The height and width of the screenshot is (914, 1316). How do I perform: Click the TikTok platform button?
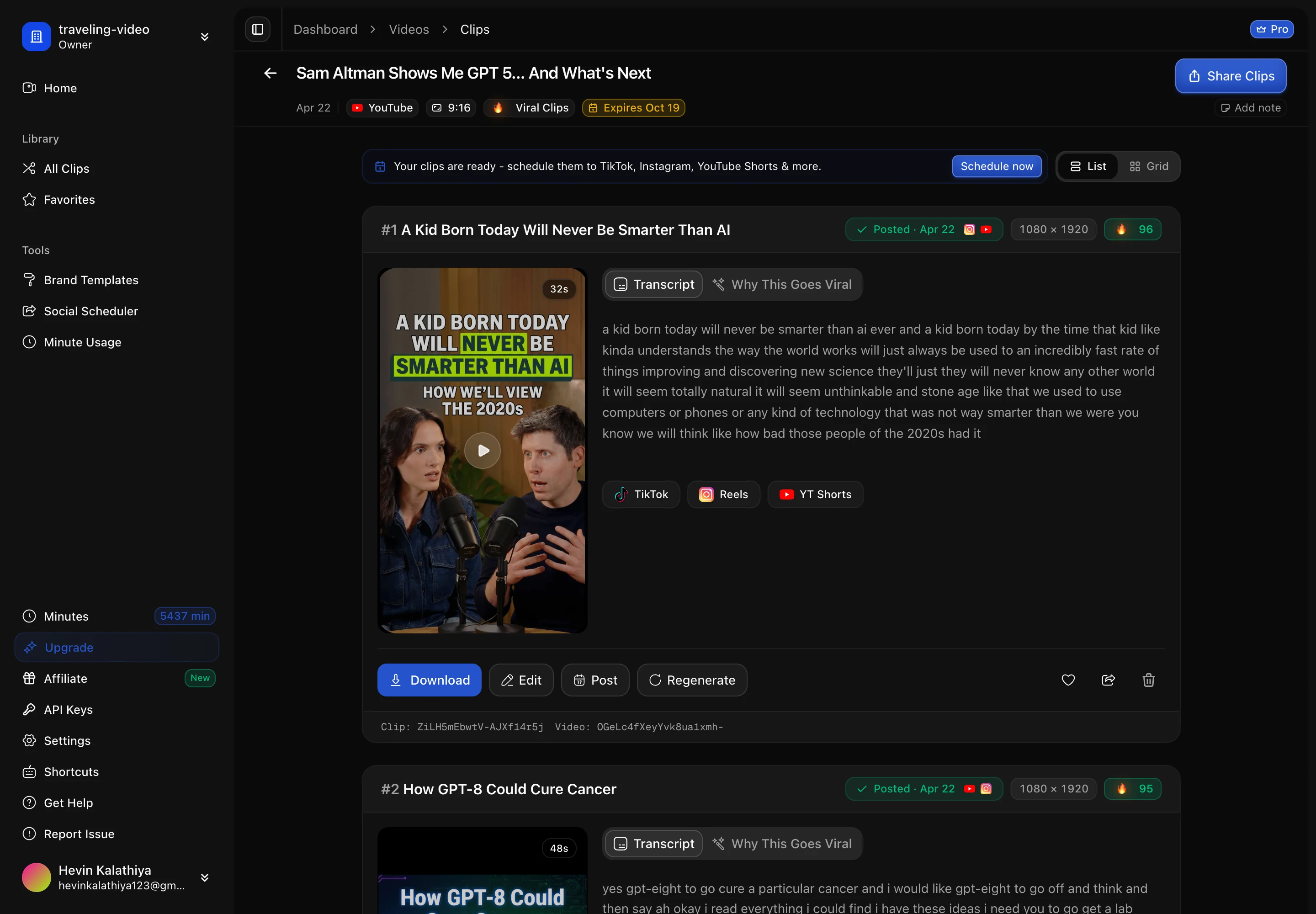click(641, 494)
